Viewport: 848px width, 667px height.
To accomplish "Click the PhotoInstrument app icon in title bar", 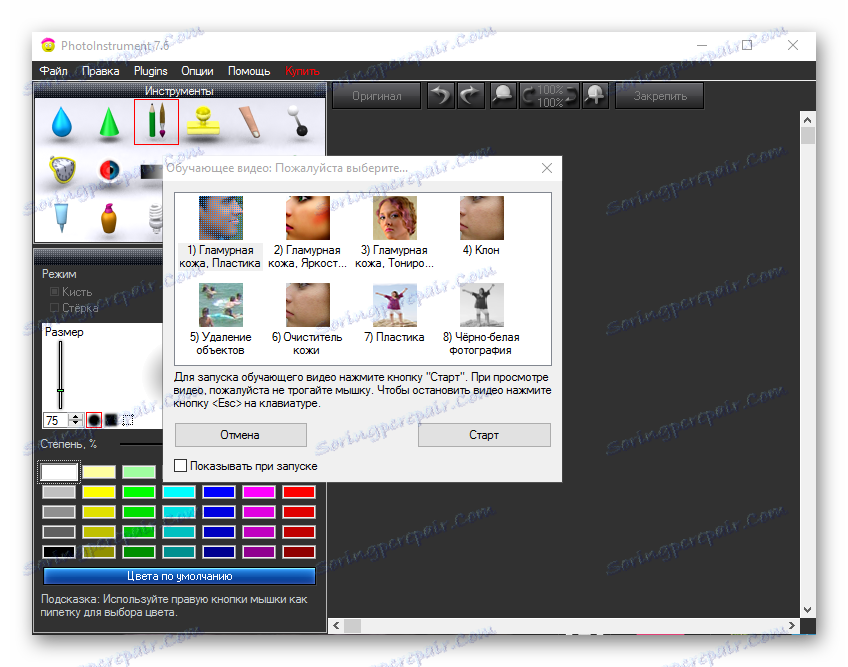I will pos(48,45).
